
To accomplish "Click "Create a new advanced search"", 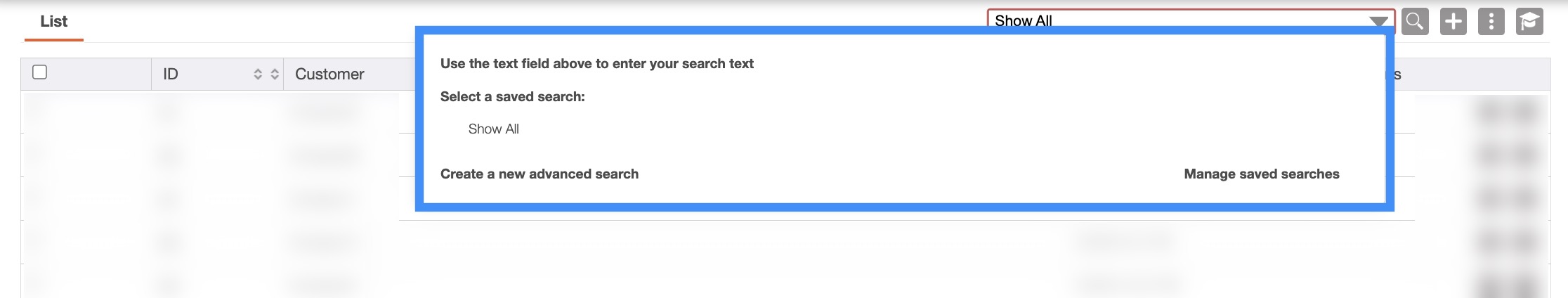I will coord(539,174).
